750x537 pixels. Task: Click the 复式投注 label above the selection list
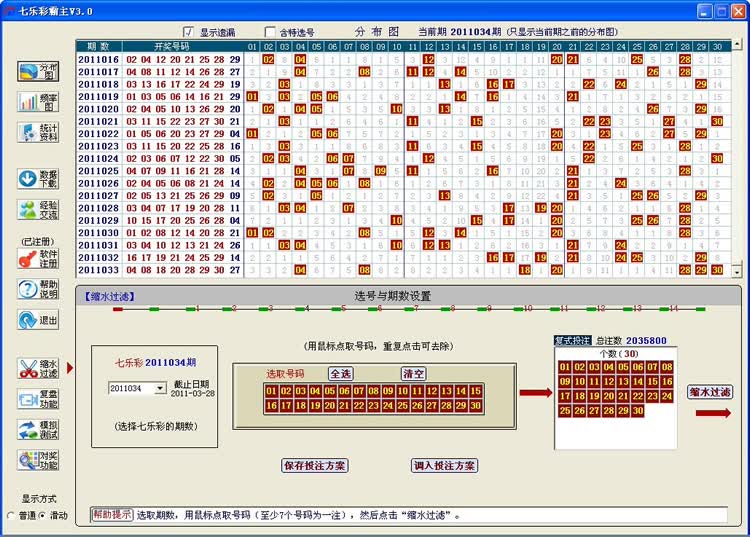[573, 340]
